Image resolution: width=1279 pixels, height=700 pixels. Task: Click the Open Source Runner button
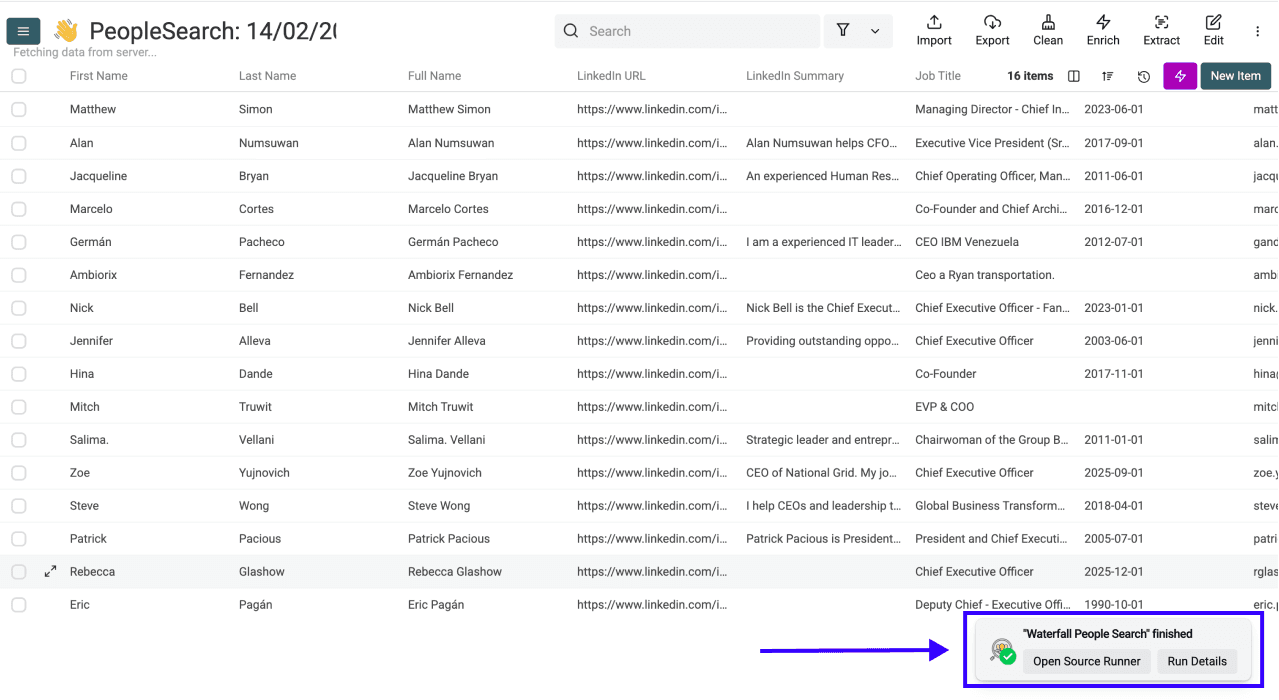(x=1086, y=661)
